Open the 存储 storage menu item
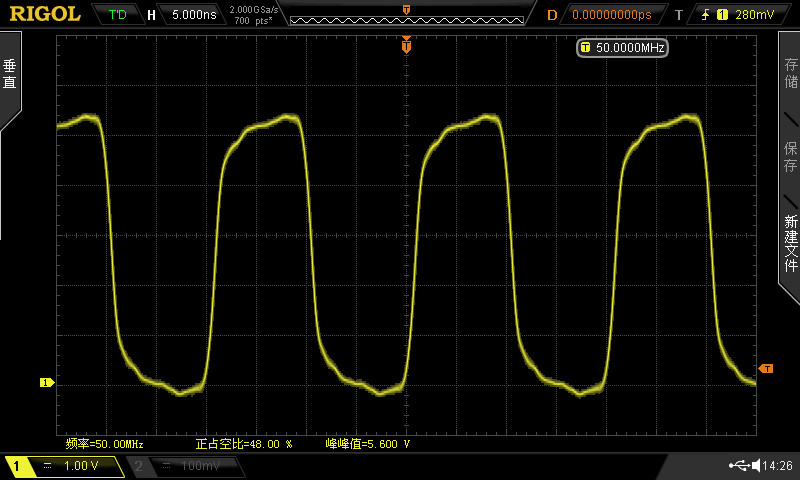800x480 pixels. point(791,73)
